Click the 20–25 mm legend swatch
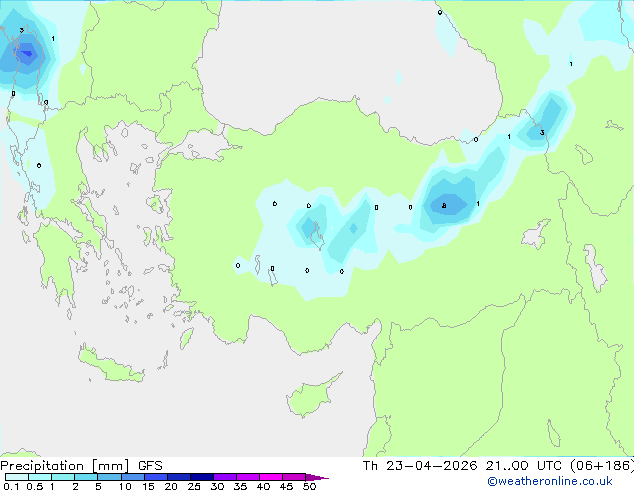This screenshot has height=490, width=634. (178, 477)
